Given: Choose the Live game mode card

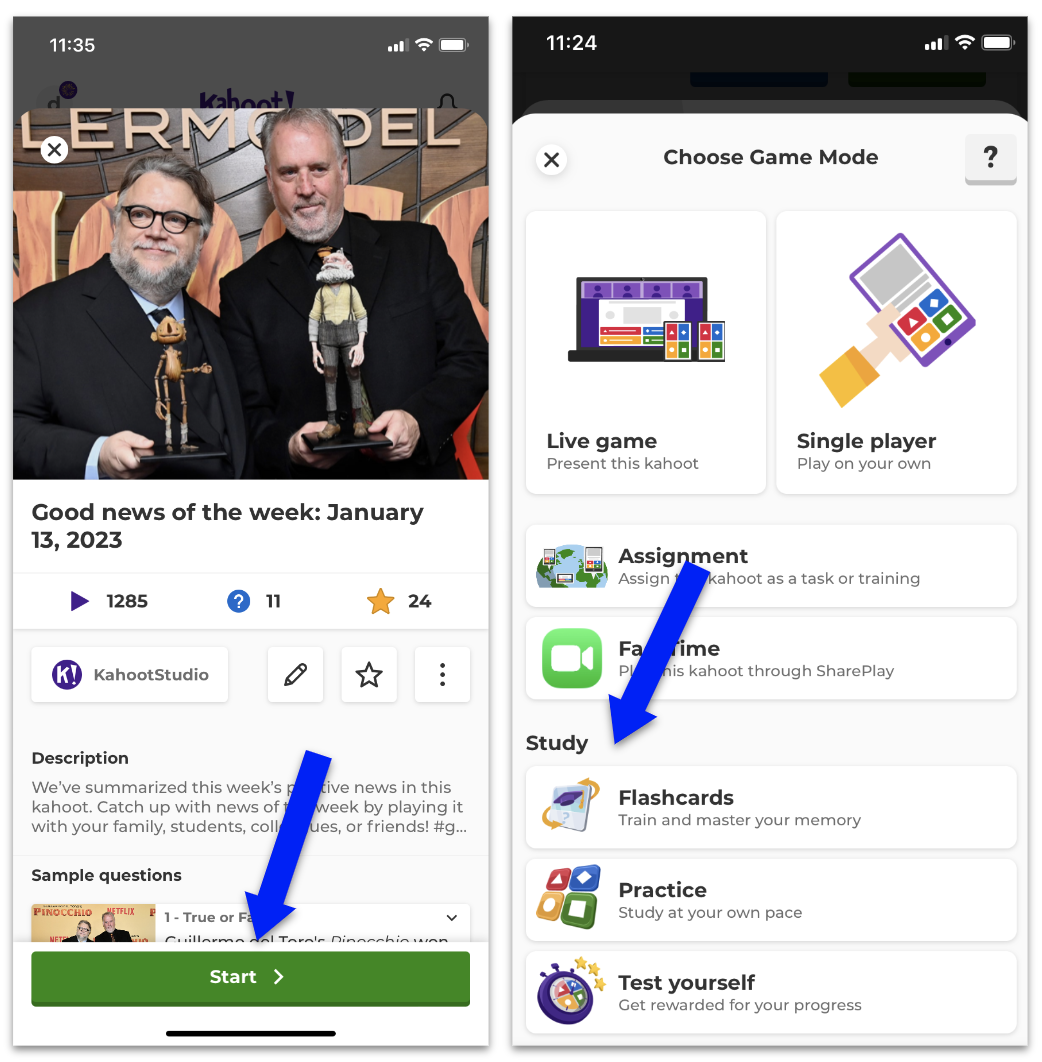Looking at the screenshot, I should point(646,352).
